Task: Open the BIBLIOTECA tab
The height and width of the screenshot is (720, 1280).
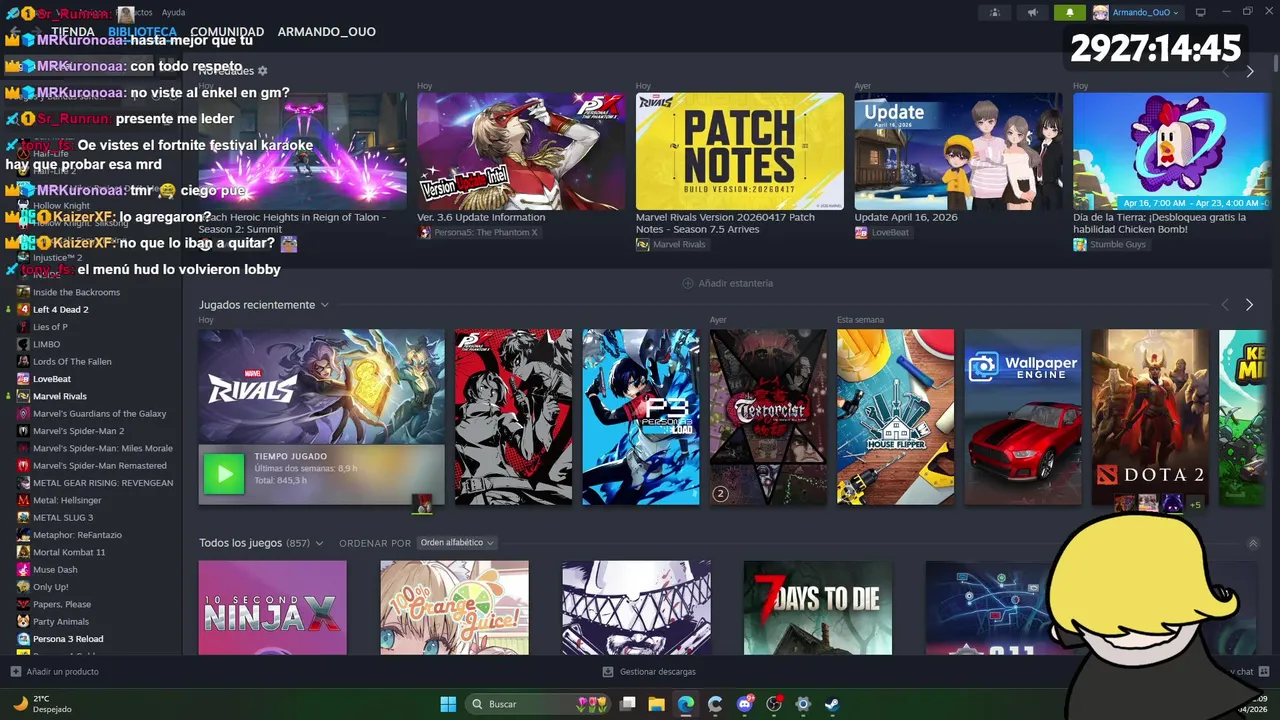Action: pyautogui.click(x=143, y=32)
